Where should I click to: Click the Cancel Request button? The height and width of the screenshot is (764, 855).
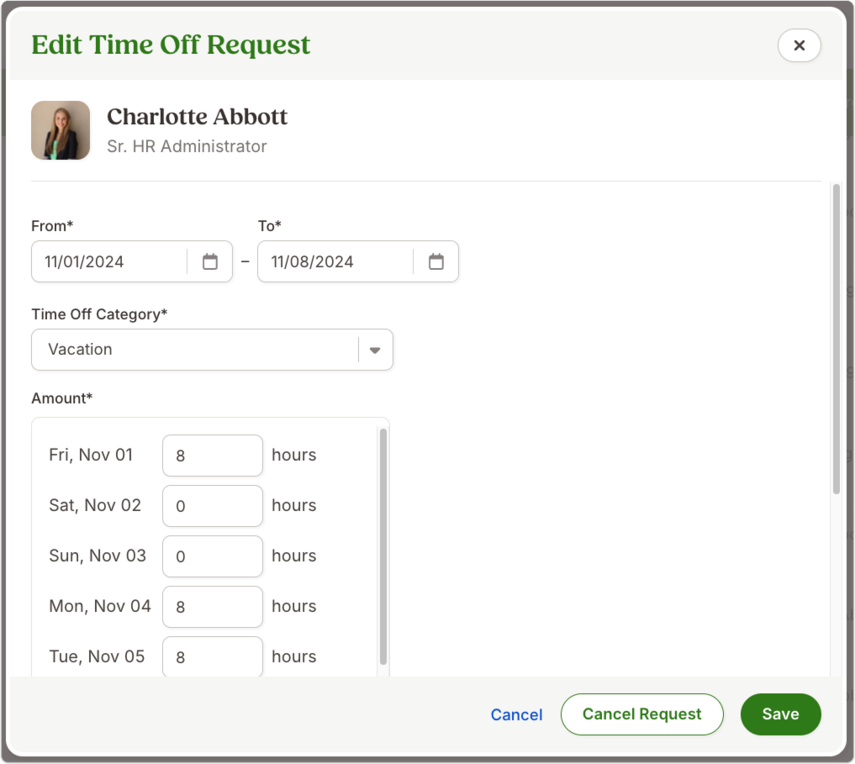tap(642, 714)
